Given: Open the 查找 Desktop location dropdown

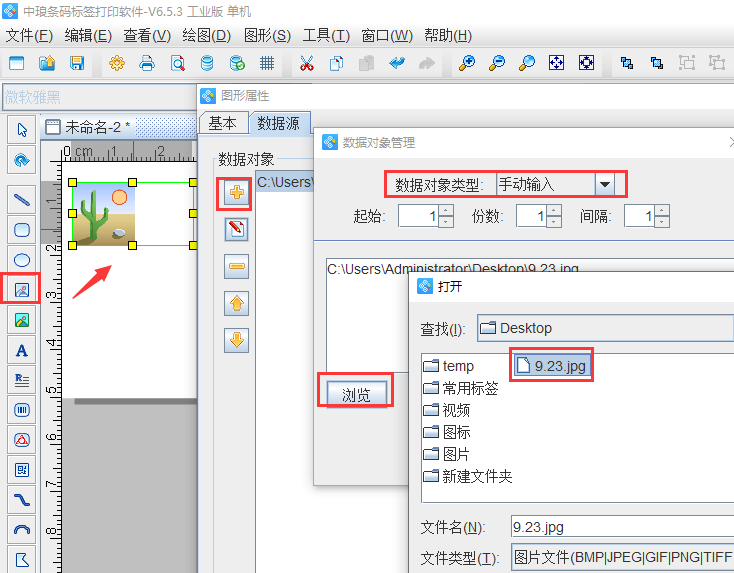Looking at the screenshot, I should tap(605, 328).
